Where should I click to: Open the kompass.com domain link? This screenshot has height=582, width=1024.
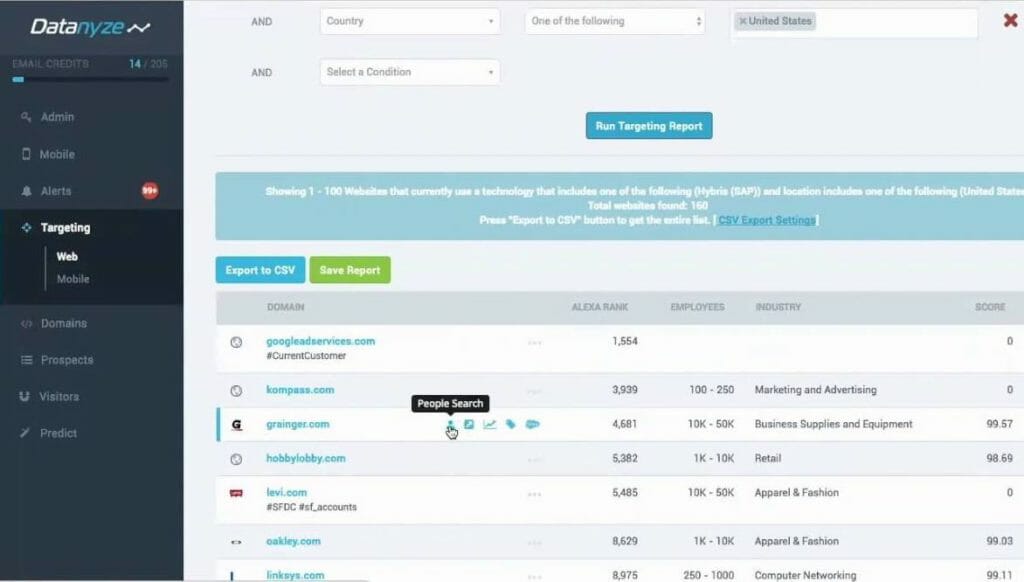pos(300,389)
